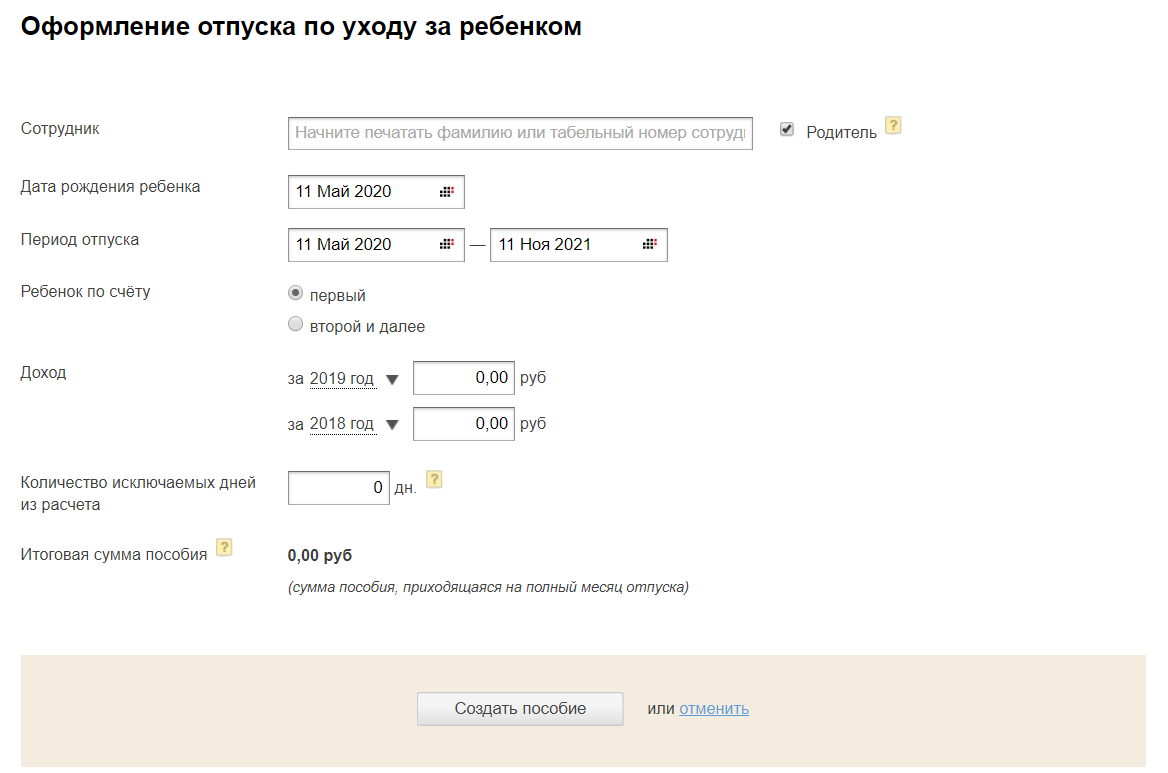Expand the 2019 год income year dropdown

(392, 379)
